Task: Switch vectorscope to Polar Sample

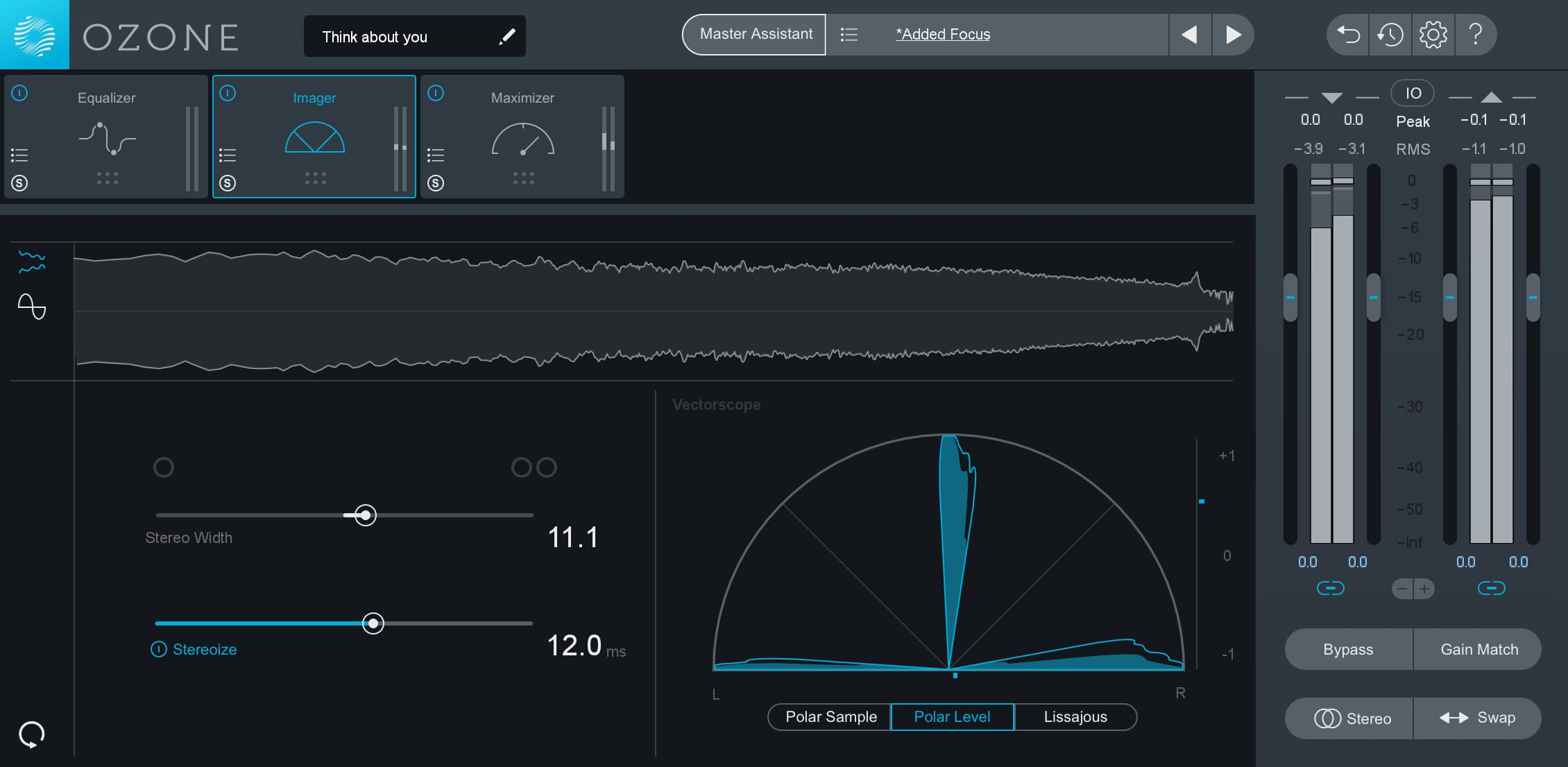Action: pos(830,717)
